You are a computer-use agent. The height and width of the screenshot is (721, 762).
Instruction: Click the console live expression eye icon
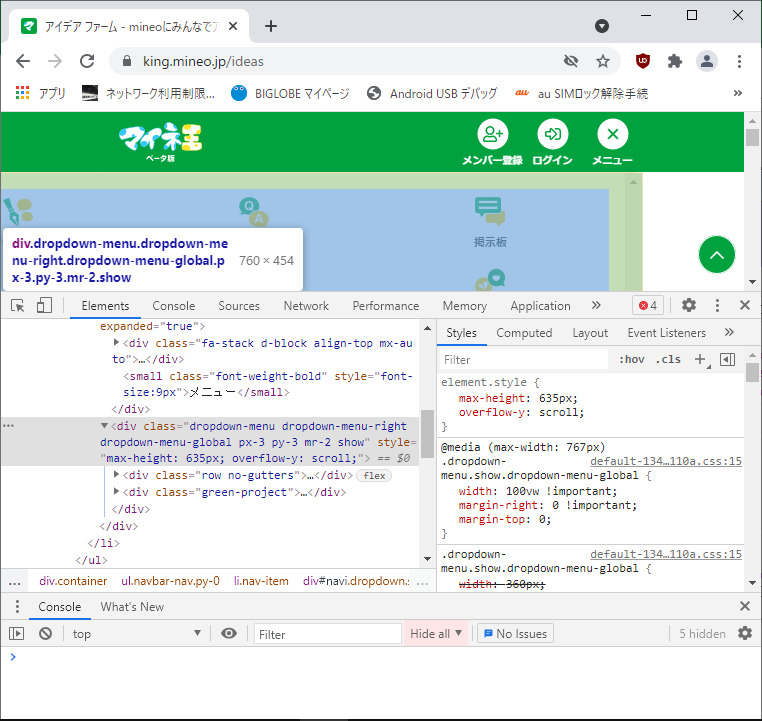230,633
